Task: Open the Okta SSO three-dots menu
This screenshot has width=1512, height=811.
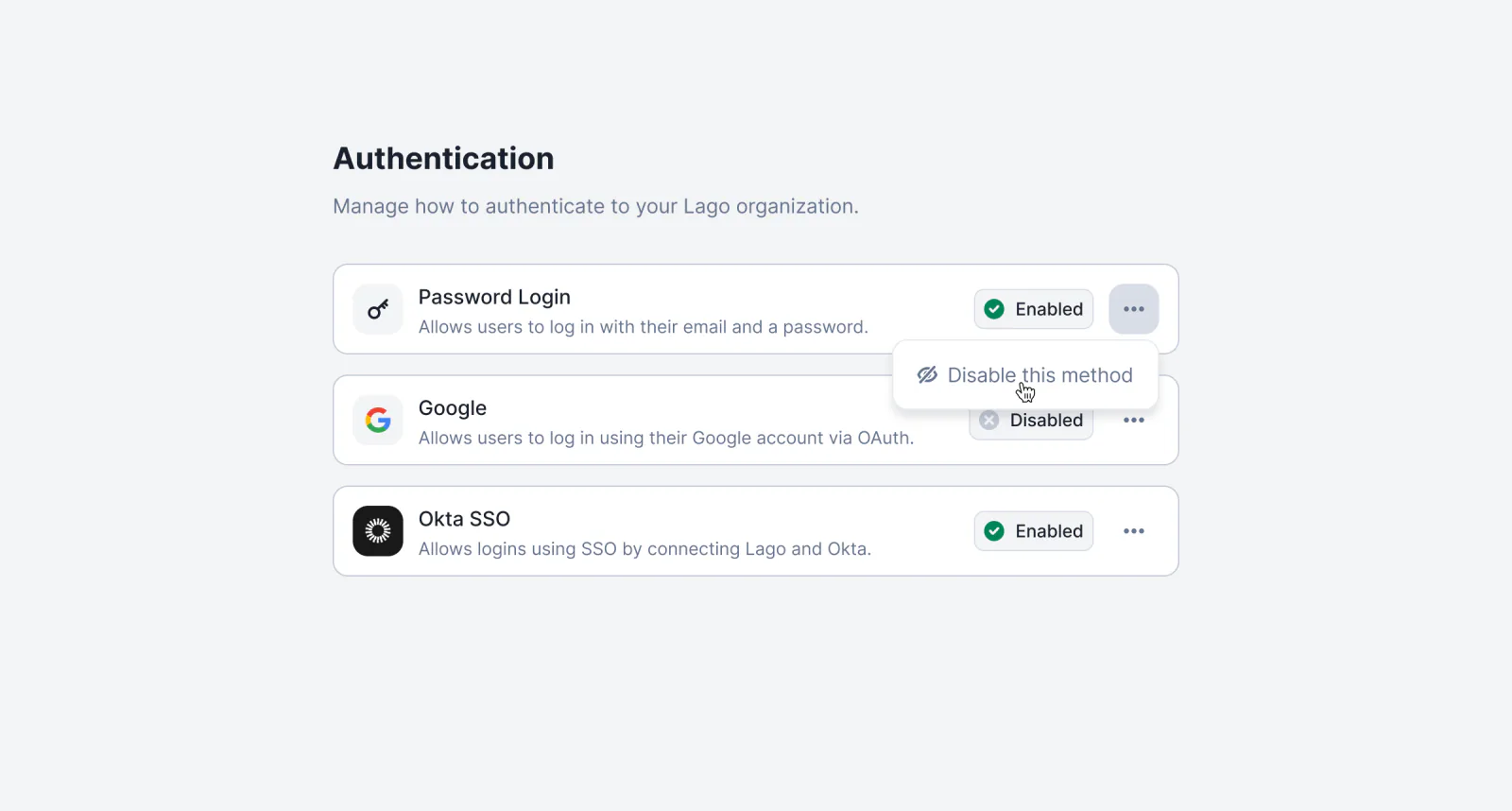Action: [1134, 531]
